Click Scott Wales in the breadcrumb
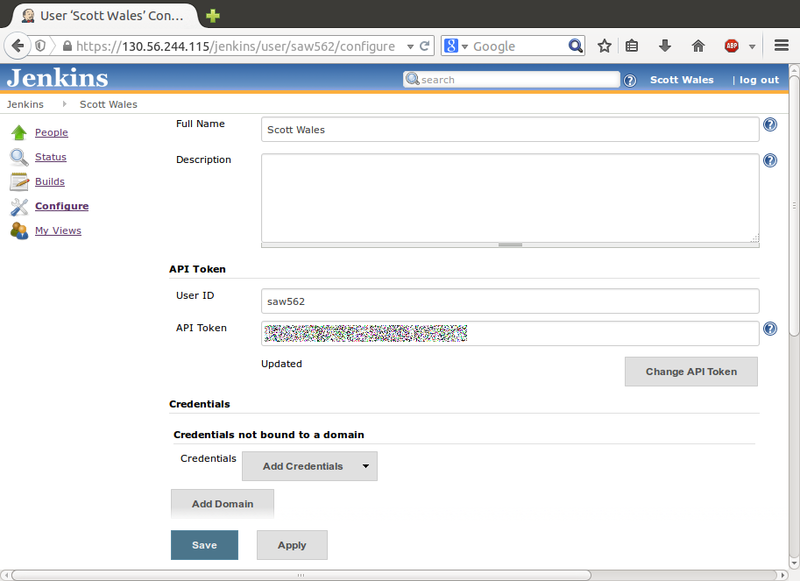 [x=108, y=104]
